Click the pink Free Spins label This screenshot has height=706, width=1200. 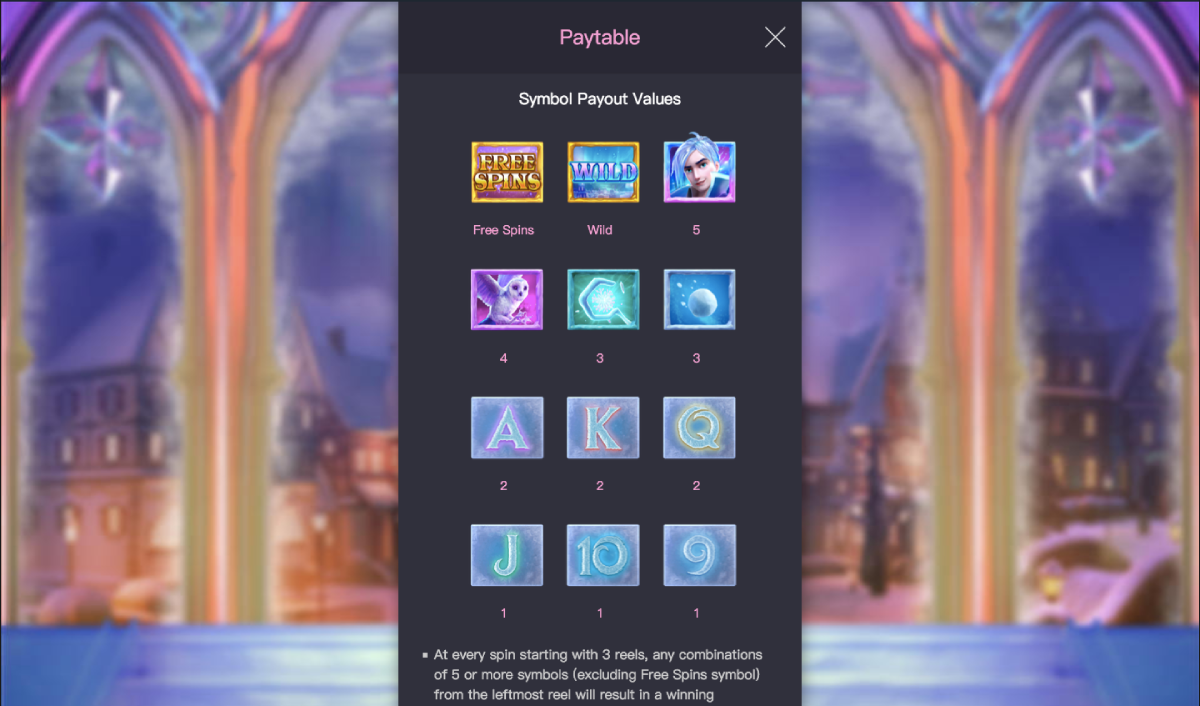(x=504, y=230)
